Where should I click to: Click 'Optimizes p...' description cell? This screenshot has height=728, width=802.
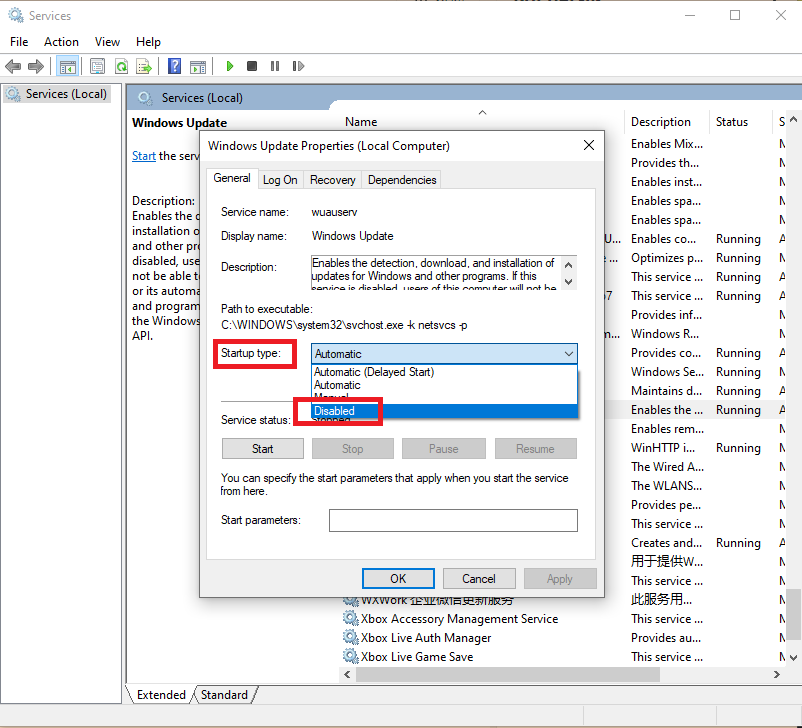pos(666,258)
